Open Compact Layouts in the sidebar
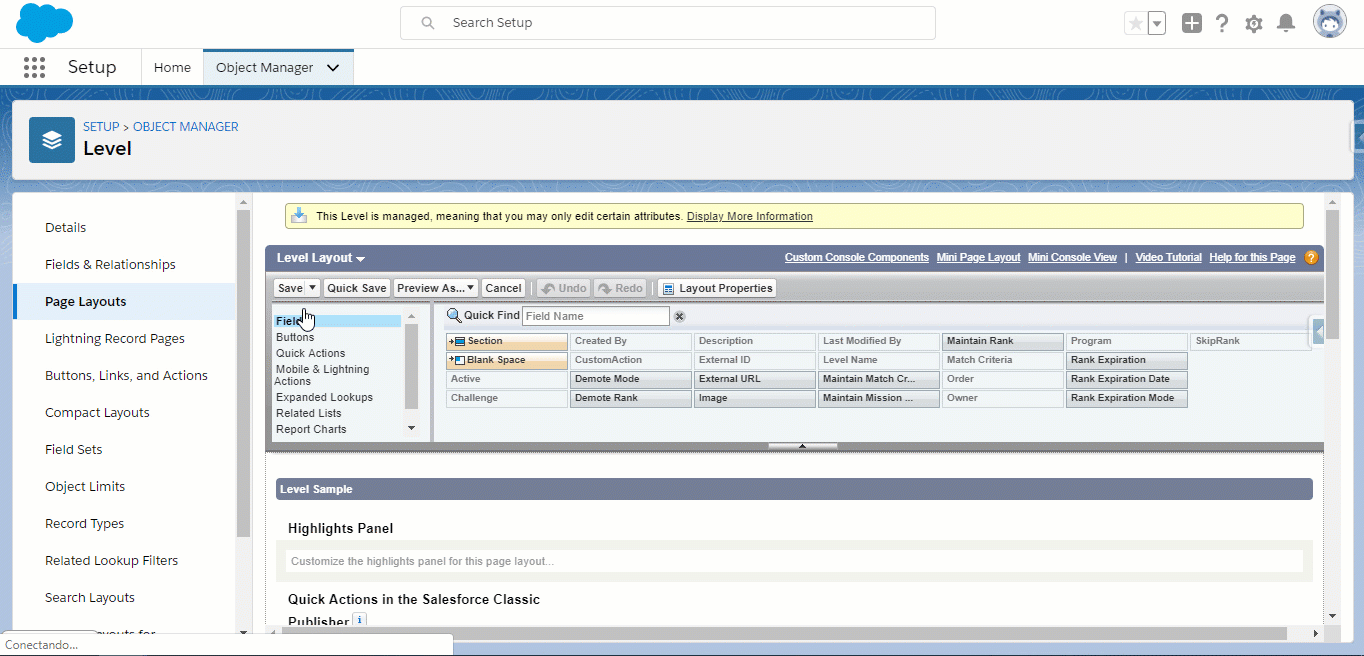This screenshot has width=1364, height=656. pyautogui.click(x=97, y=412)
